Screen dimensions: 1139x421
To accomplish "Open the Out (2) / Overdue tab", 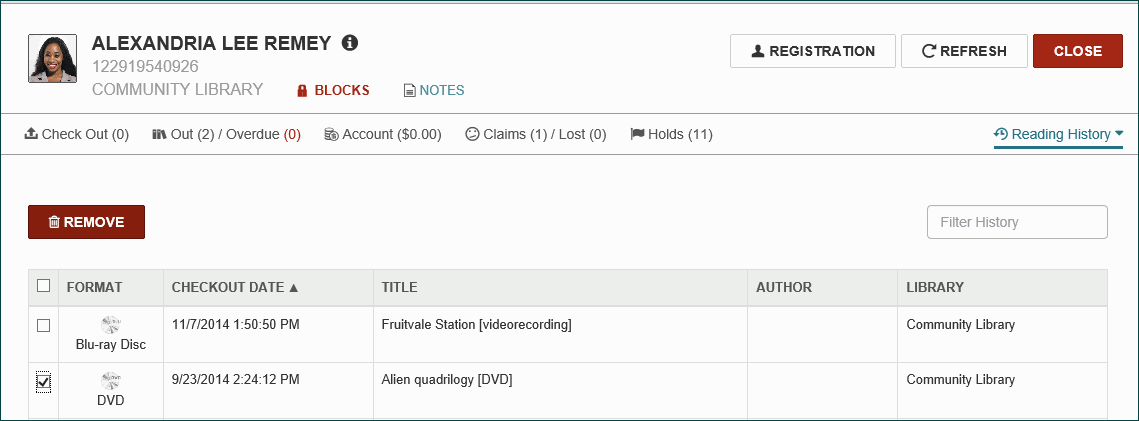I will pos(226,134).
